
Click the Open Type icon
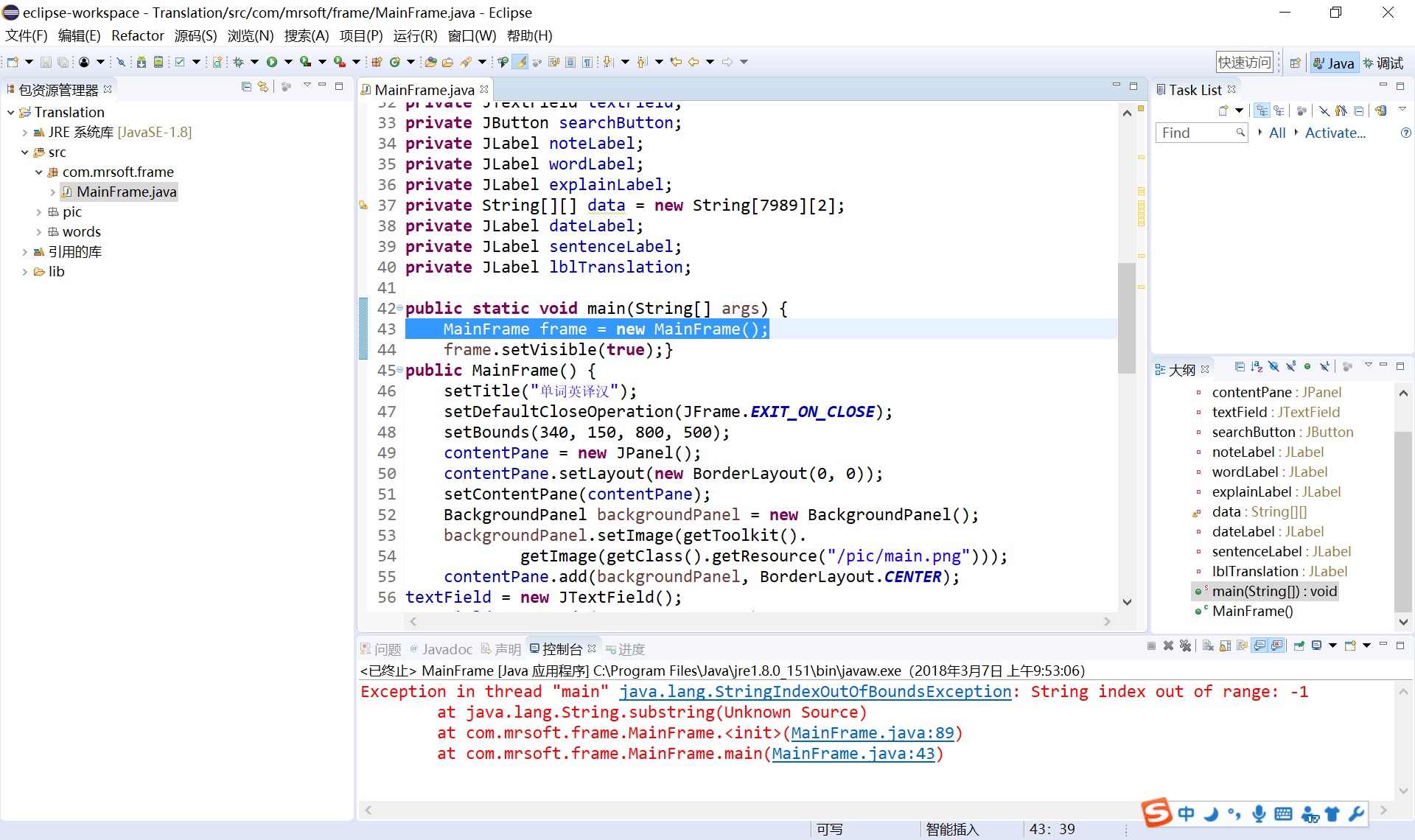pos(431,62)
